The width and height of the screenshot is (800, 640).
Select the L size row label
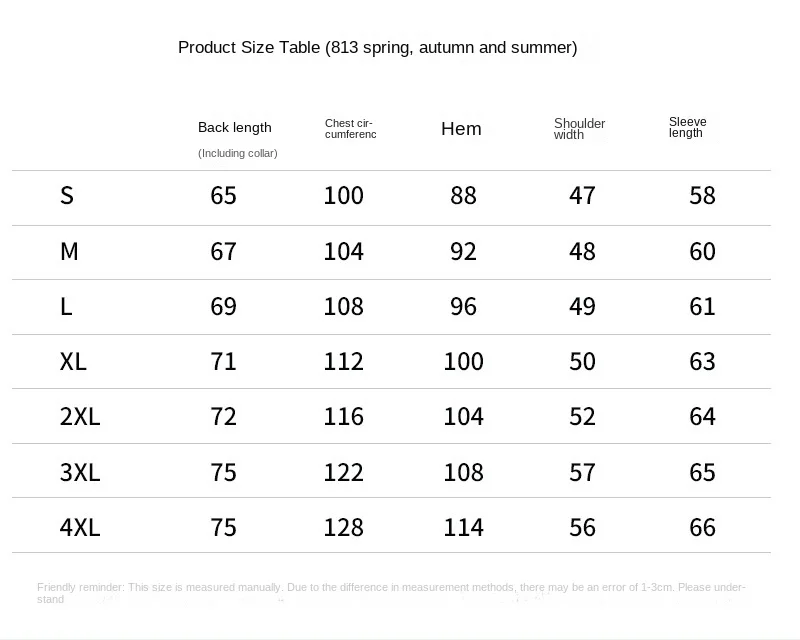66,306
